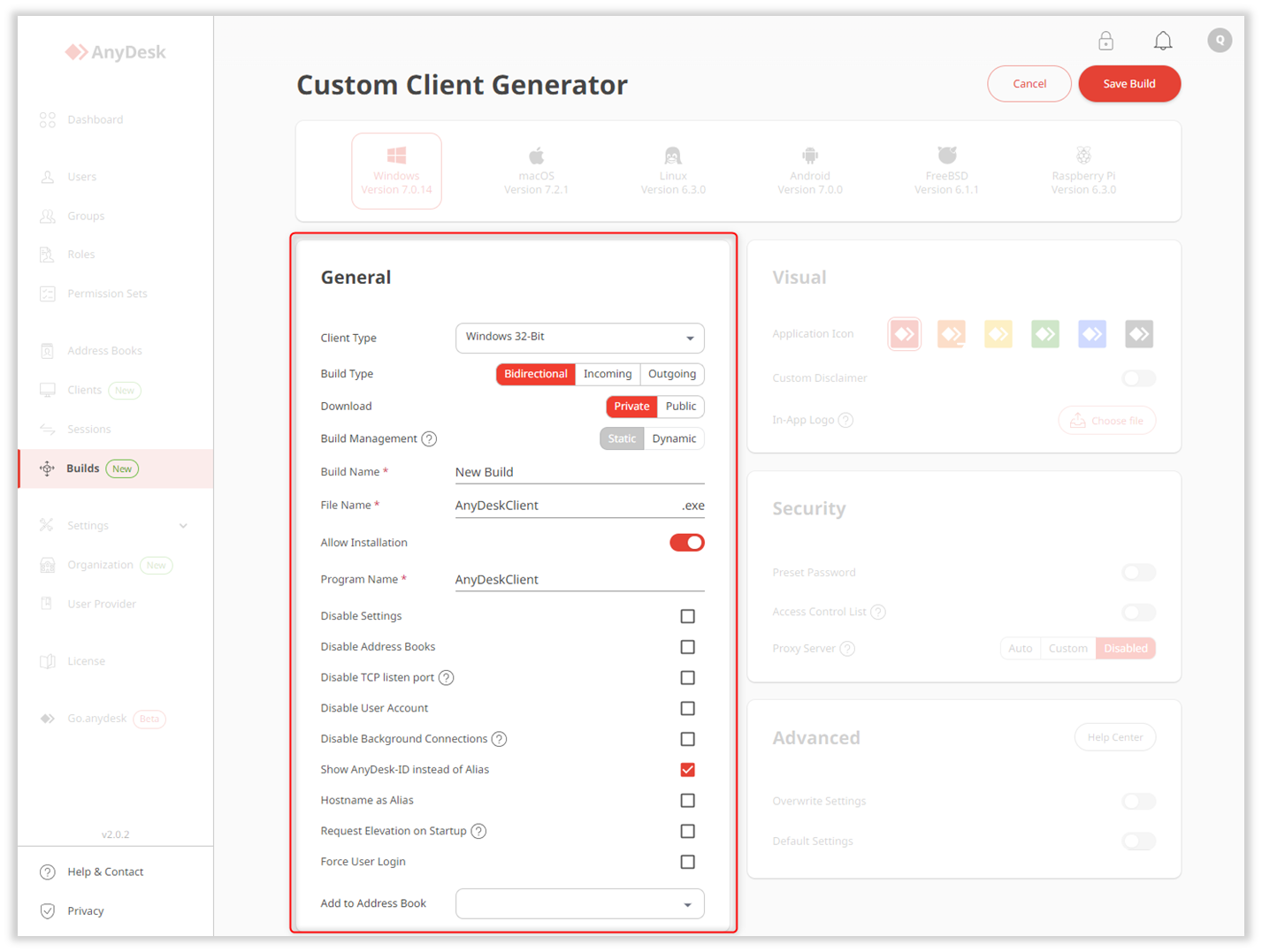Select the Windows platform icon
This screenshot has height=952, width=1262.
pos(396,156)
